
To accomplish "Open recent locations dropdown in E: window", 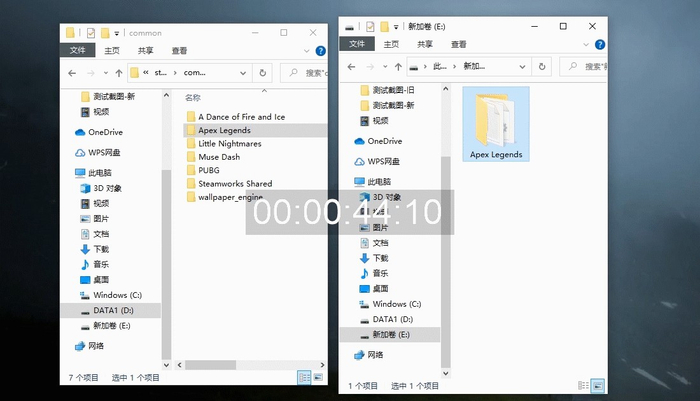I will 385,67.
